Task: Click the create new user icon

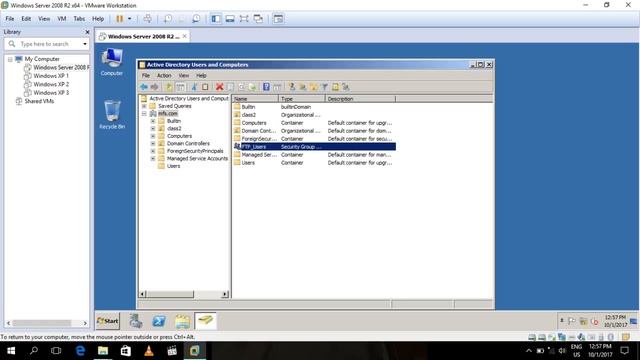Action: coord(292,87)
